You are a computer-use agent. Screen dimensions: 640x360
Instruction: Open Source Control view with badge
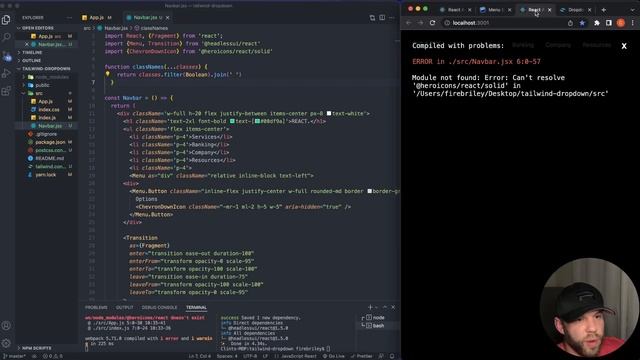(6, 56)
